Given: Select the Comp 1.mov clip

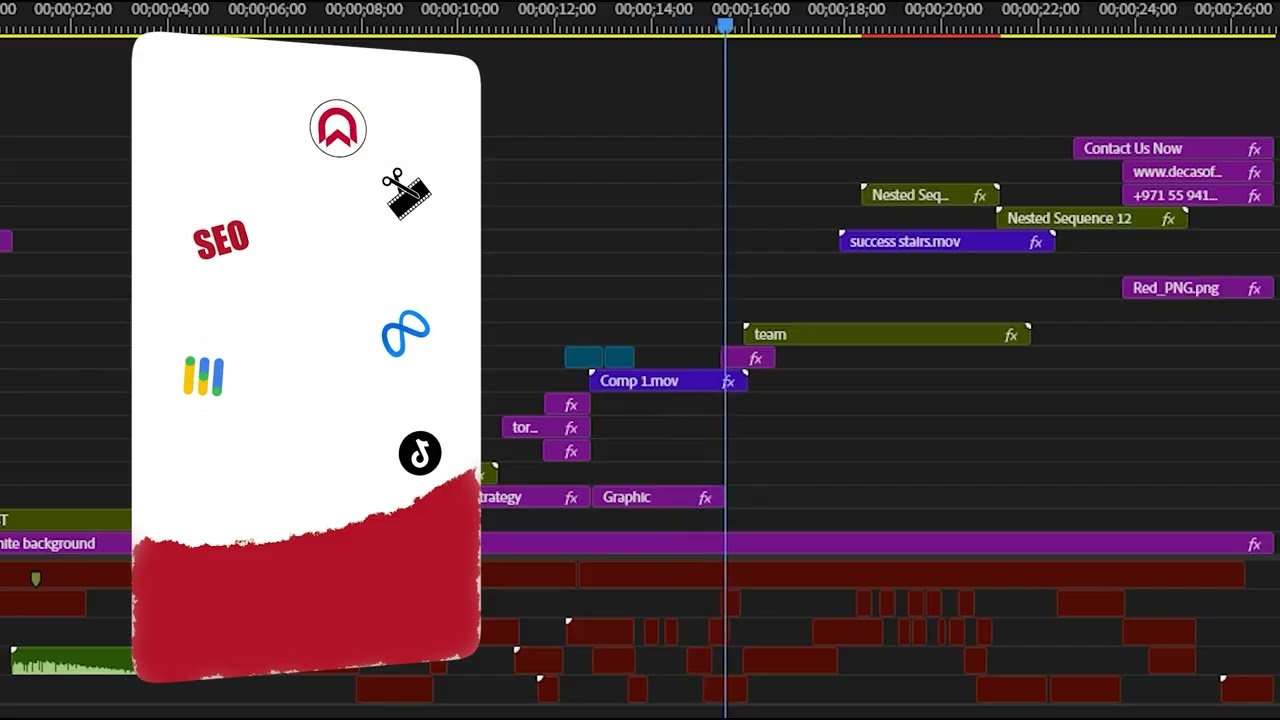Looking at the screenshot, I should tap(667, 381).
